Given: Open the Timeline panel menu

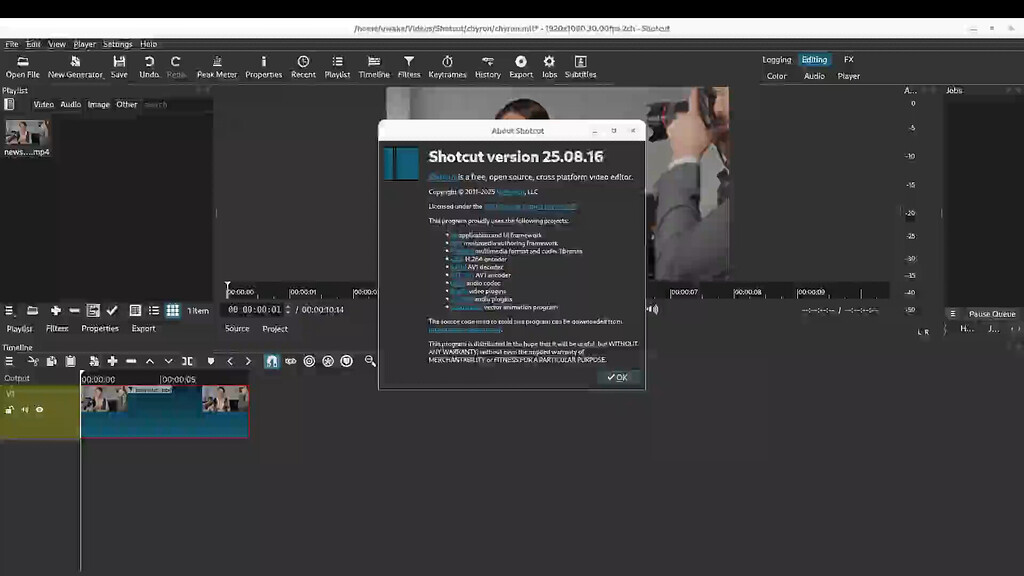Looking at the screenshot, I should click(x=8, y=361).
